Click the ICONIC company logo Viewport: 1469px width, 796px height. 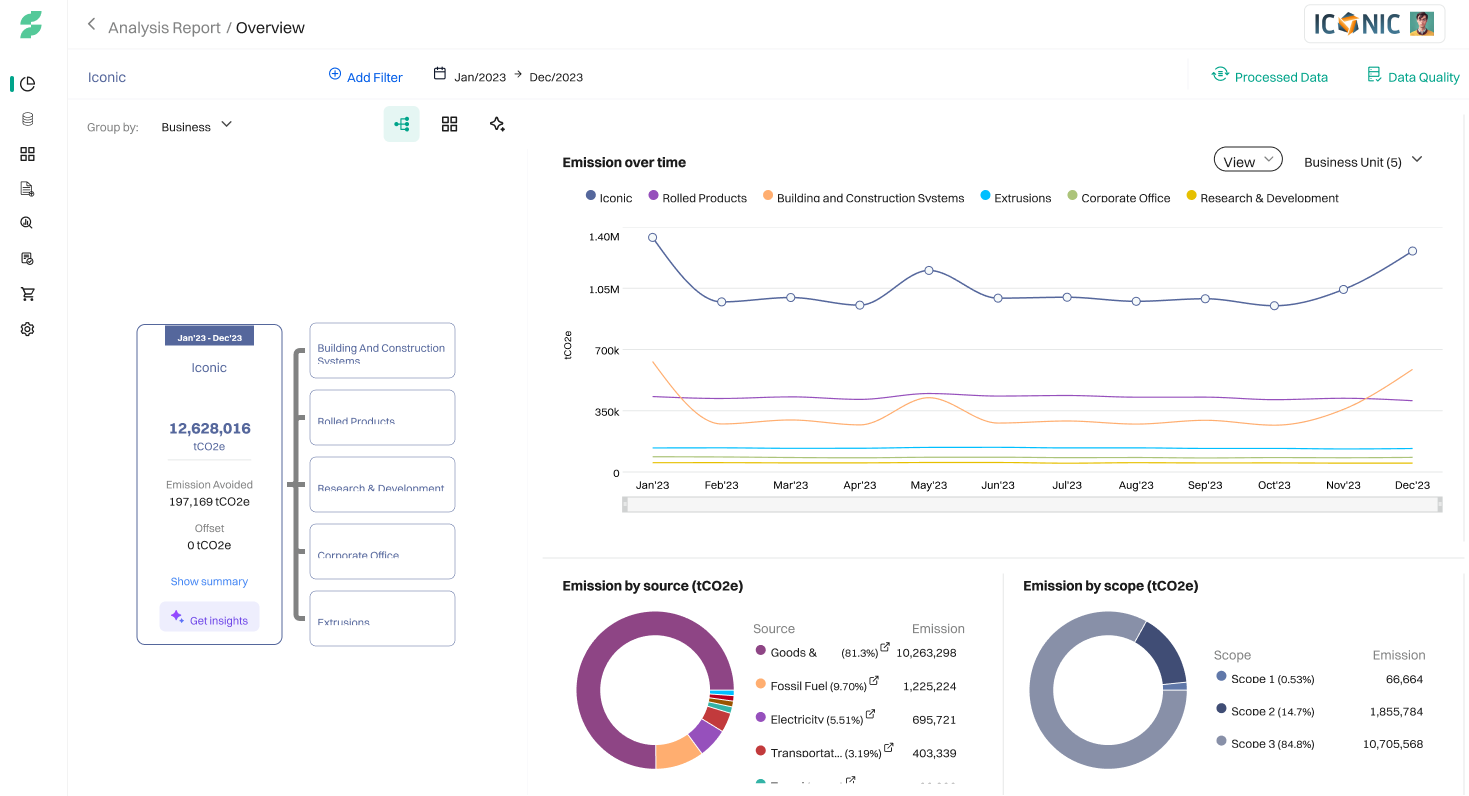tap(1358, 24)
